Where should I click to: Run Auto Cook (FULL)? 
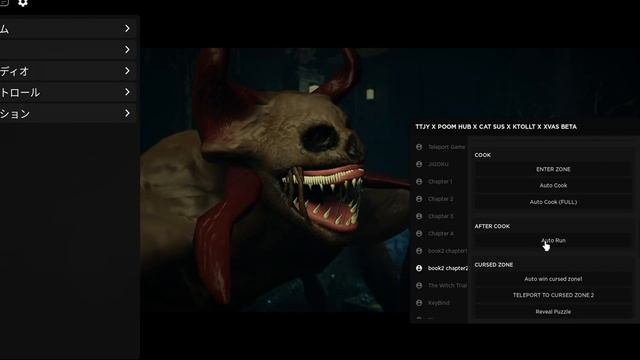pyautogui.click(x=553, y=202)
